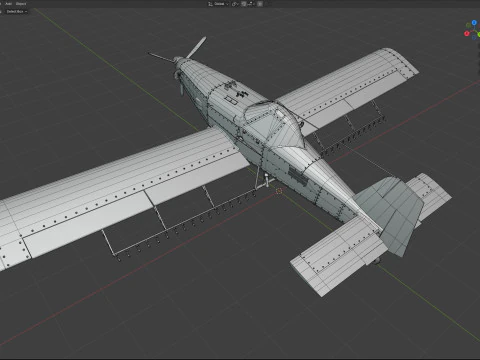This screenshot has height=360, width=480.
Task: Toggle the snapping magnet button
Action: click(x=244, y=4)
